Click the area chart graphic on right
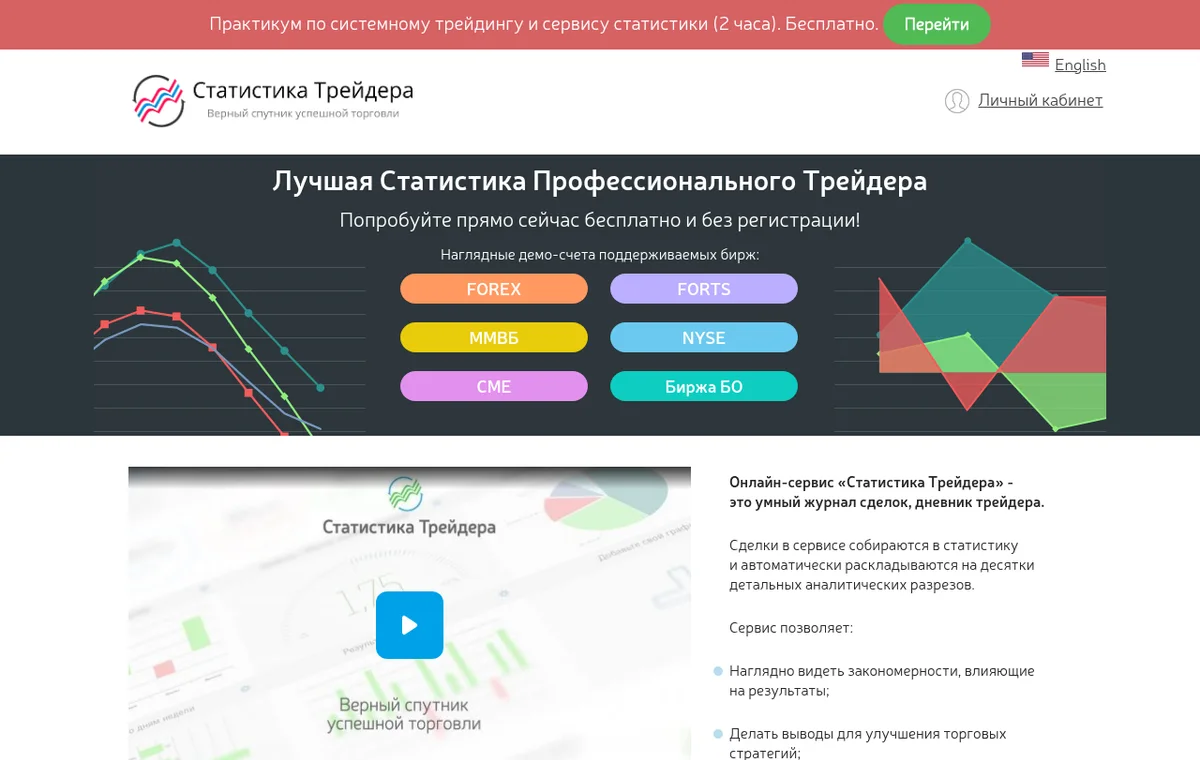Image resolution: width=1200 pixels, height=760 pixels. tap(970, 335)
